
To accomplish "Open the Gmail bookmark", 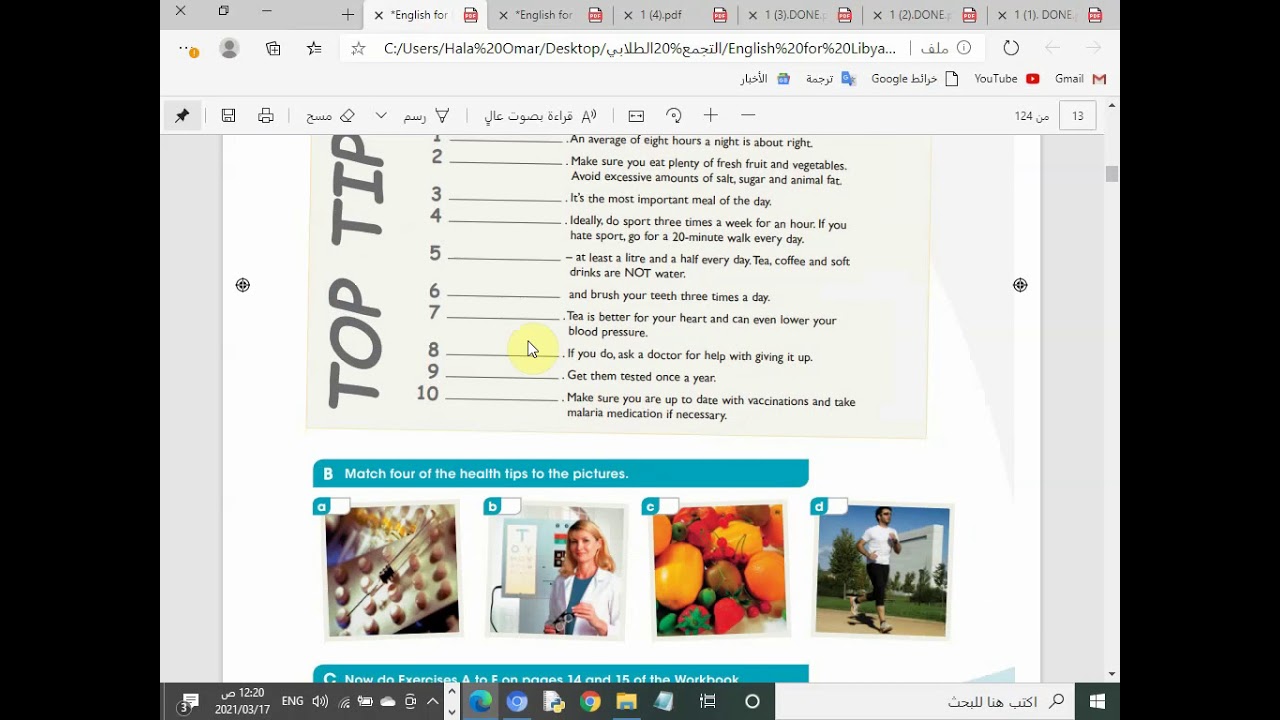I will click(1080, 79).
